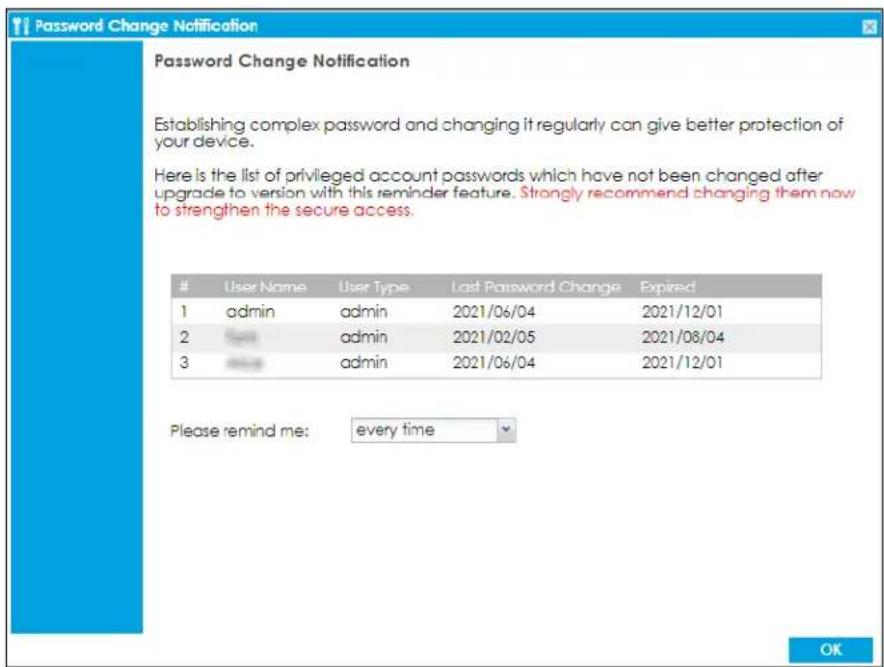Select user name 'admin' in row 1

[250, 311]
